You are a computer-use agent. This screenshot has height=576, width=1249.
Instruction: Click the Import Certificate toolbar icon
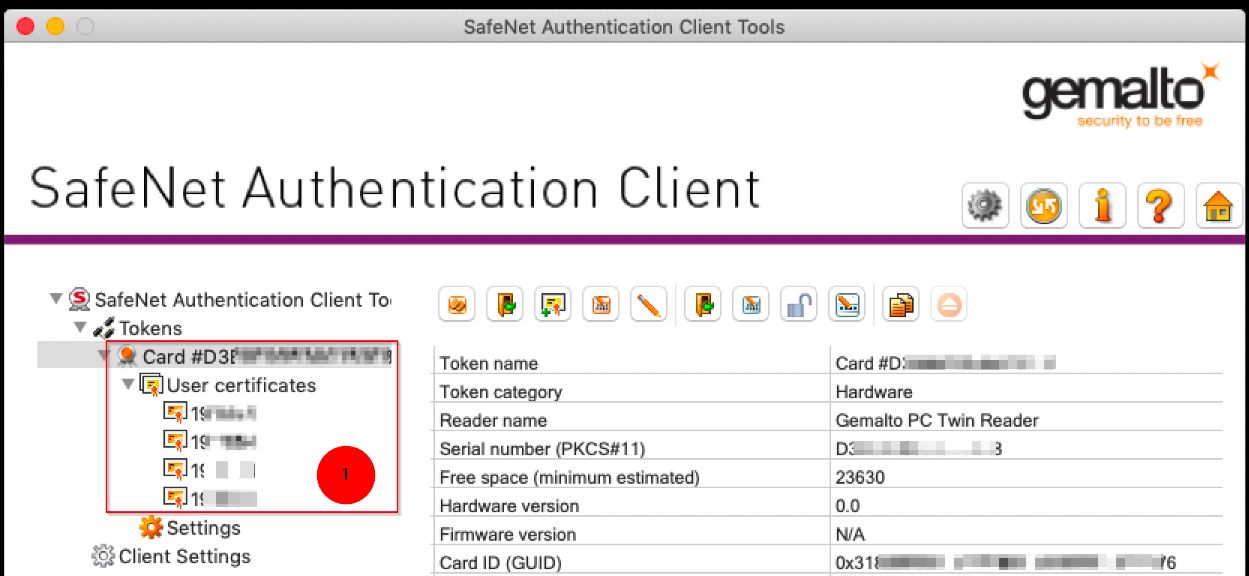(x=553, y=305)
